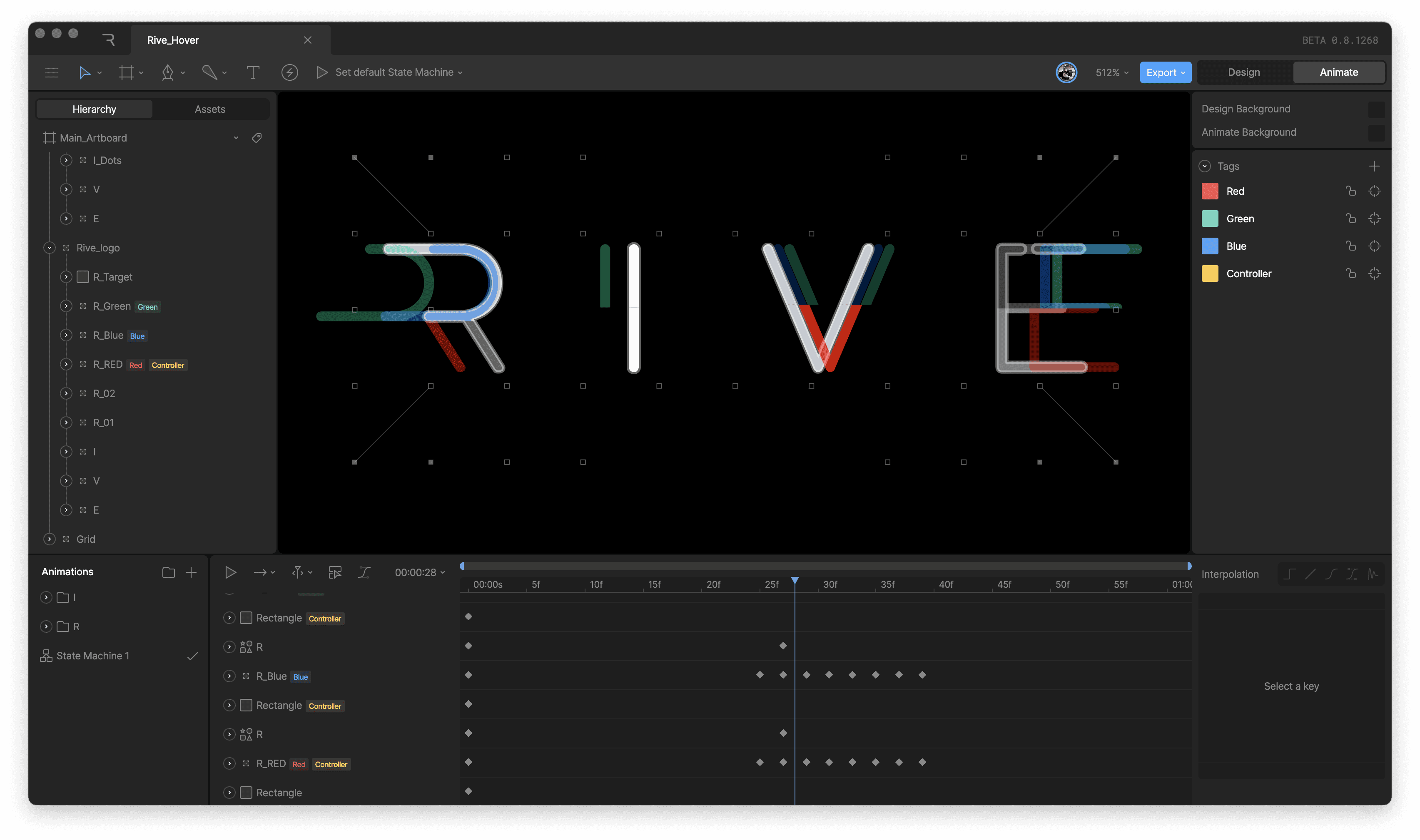Select the Pen tool in the toolbar
Image resolution: width=1420 pixels, height=840 pixels.
[x=167, y=72]
